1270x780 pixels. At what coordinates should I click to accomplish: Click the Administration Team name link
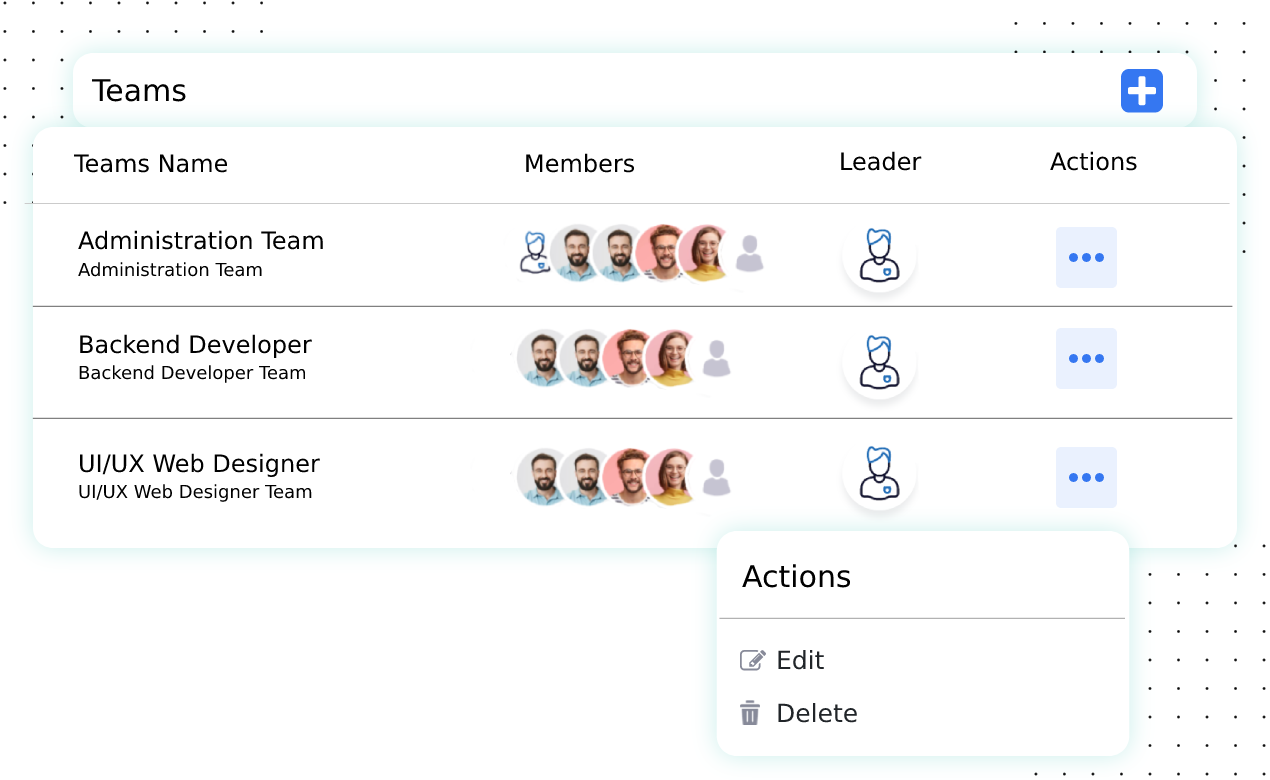tap(200, 240)
